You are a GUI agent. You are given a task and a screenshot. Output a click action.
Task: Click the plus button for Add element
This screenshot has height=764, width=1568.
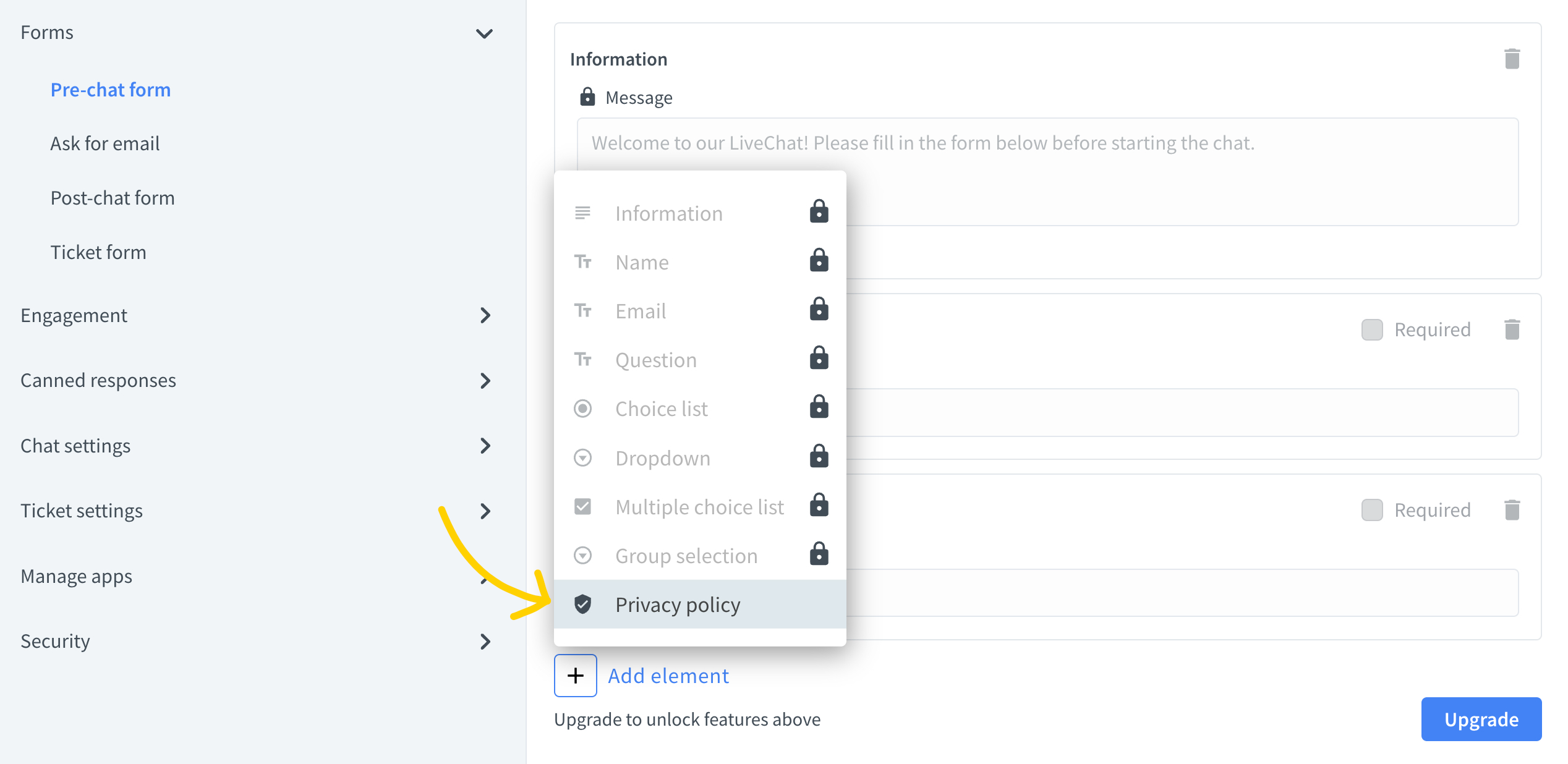tap(575, 675)
